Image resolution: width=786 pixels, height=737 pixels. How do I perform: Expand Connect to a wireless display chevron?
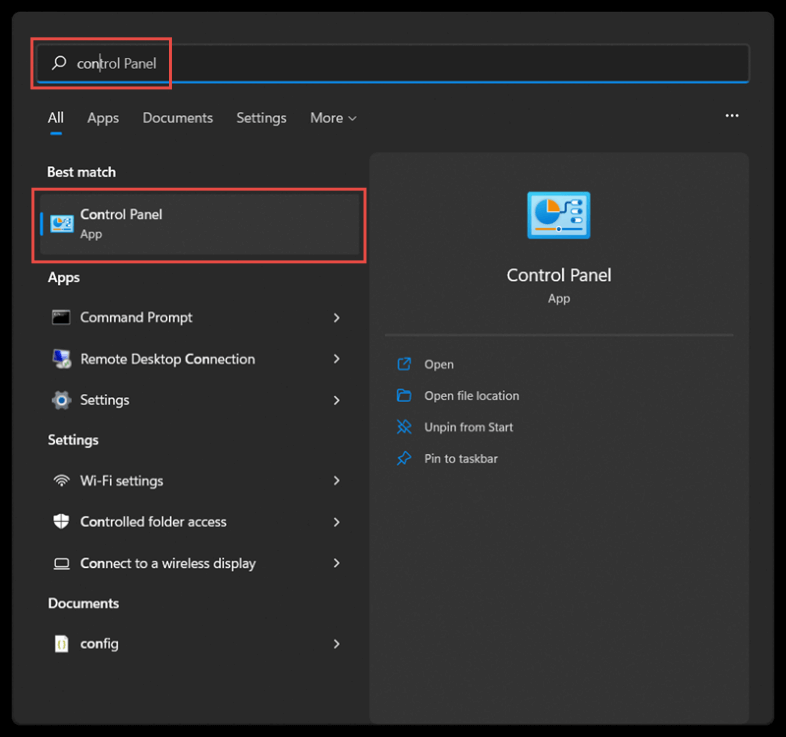tap(337, 563)
